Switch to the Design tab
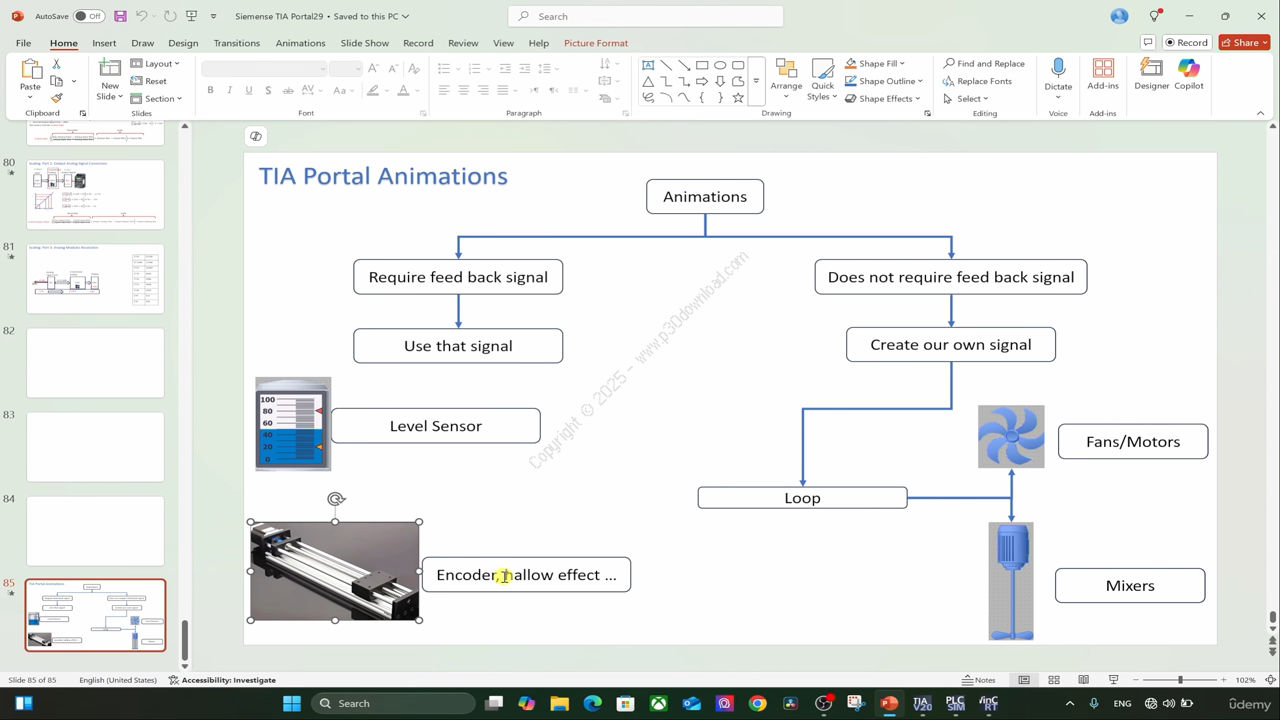 (183, 43)
